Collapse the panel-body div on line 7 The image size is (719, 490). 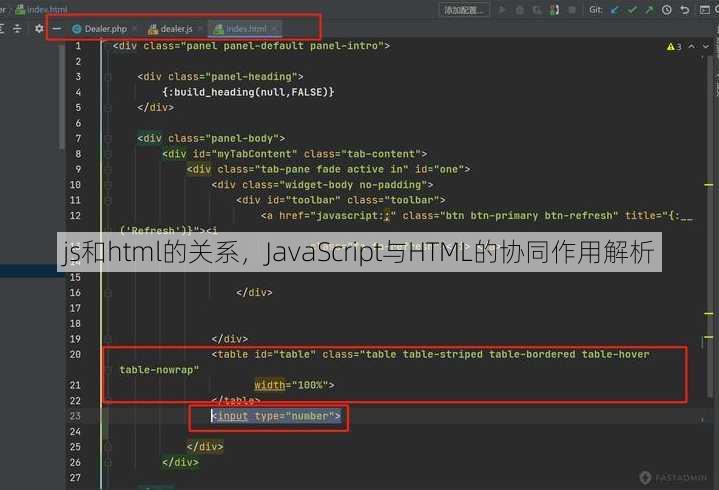click(x=108, y=138)
